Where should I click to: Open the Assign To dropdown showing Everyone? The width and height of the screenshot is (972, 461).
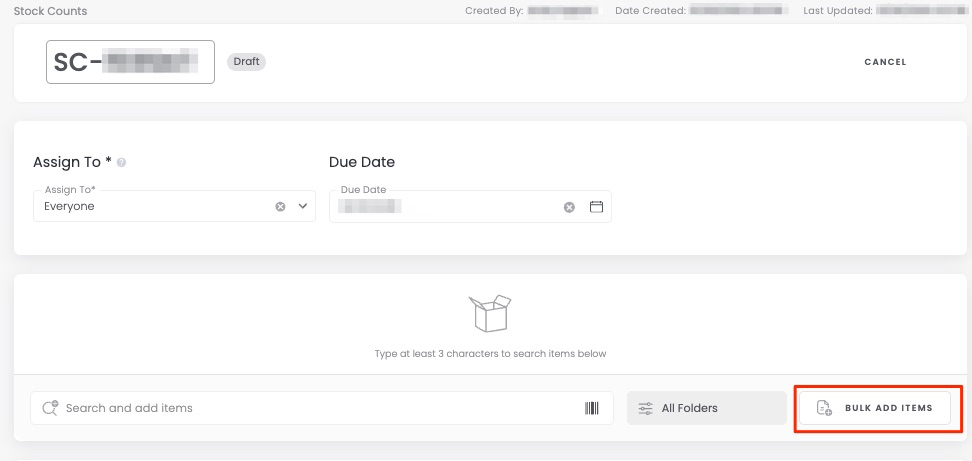[x=150, y=207]
